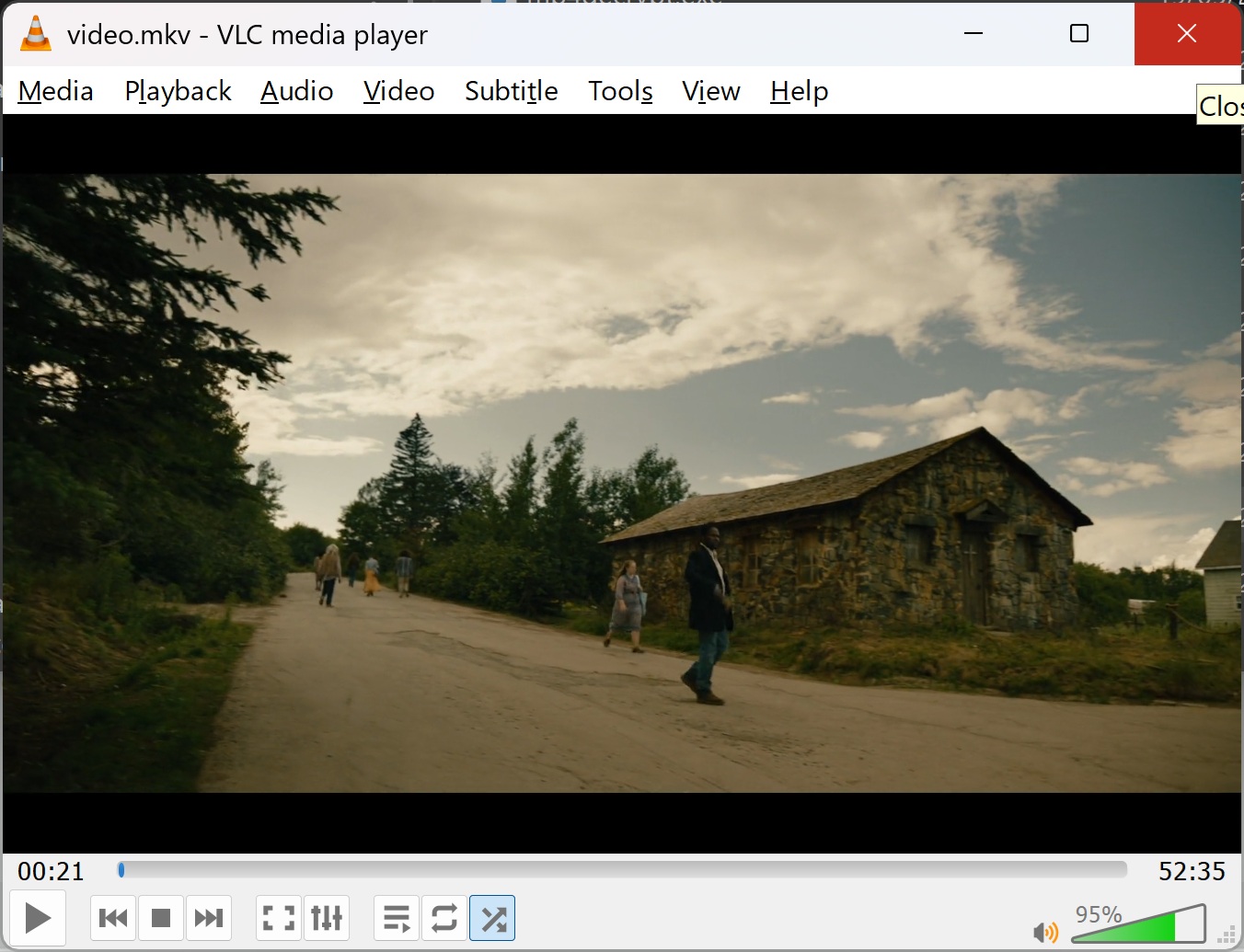The width and height of the screenshot is (1244, 952).
Task: Disable random shuffle playback
Action: pos(492,918)
